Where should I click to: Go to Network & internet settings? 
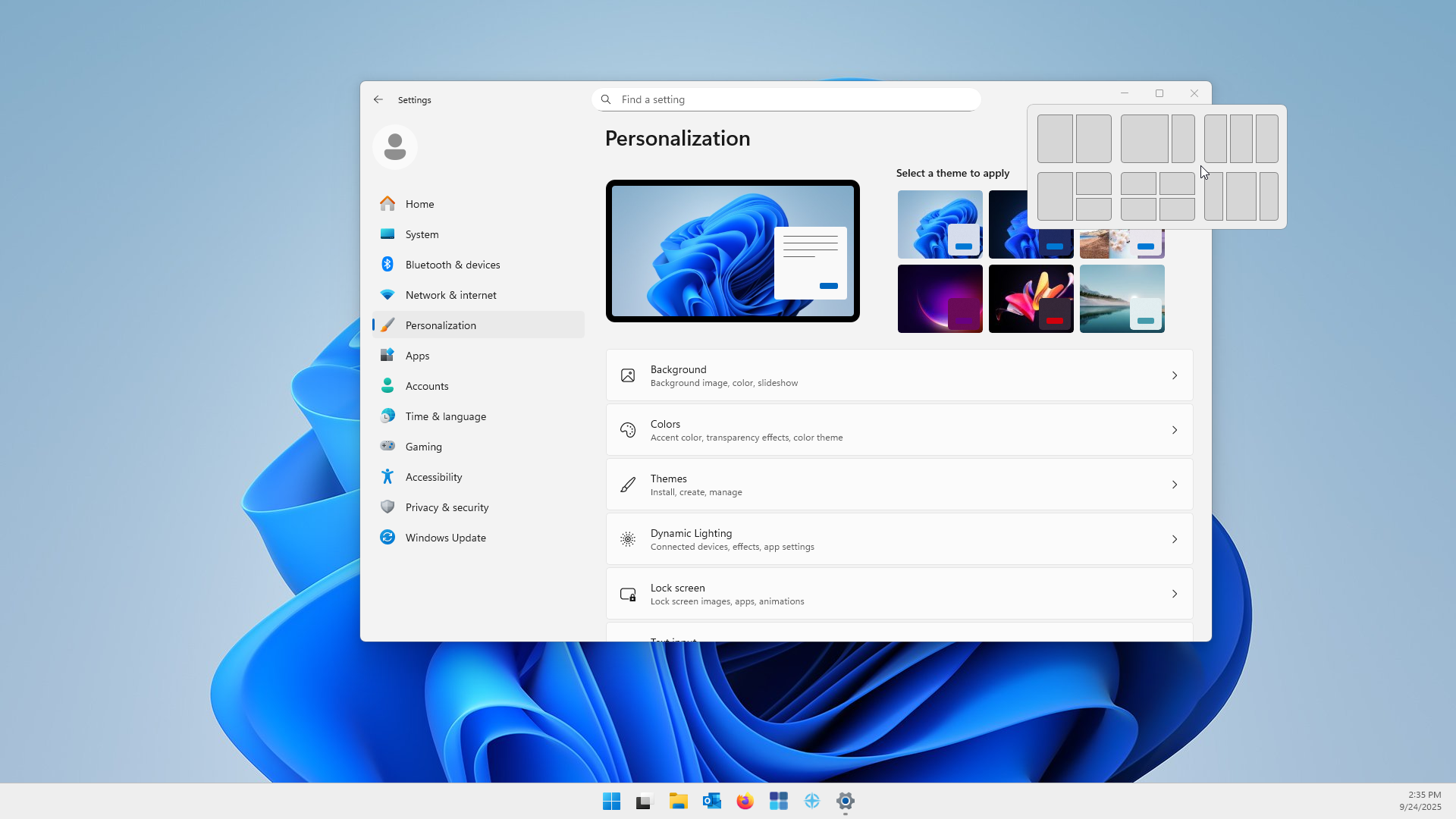click(450, 295)
